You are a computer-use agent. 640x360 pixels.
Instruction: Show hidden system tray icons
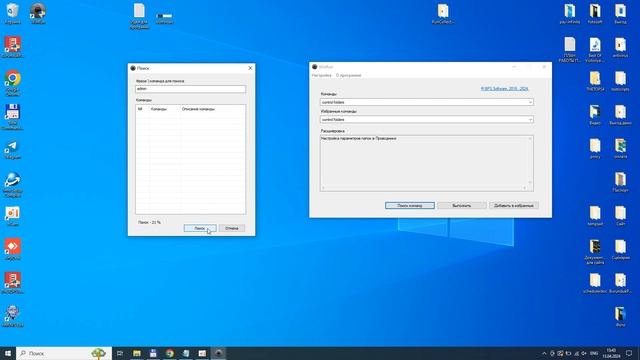coord(544,353)
